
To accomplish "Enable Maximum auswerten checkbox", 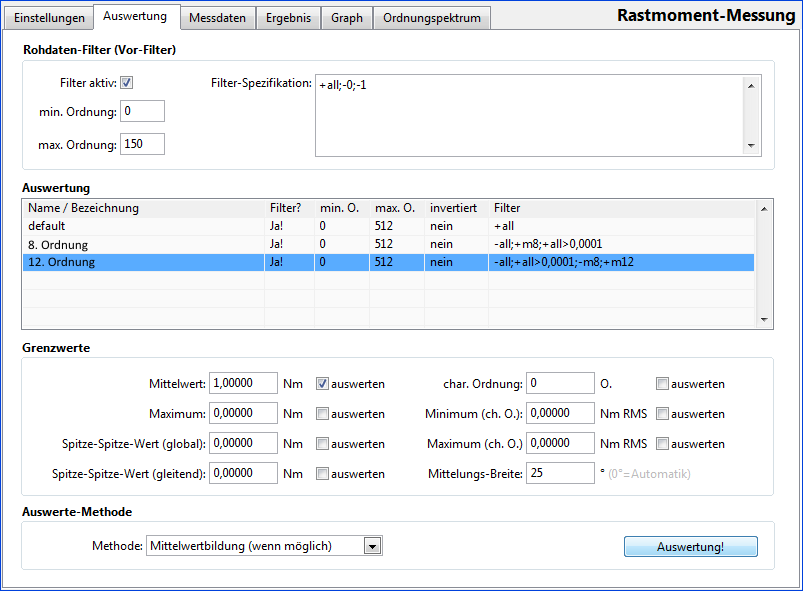I will click(322, 414).
